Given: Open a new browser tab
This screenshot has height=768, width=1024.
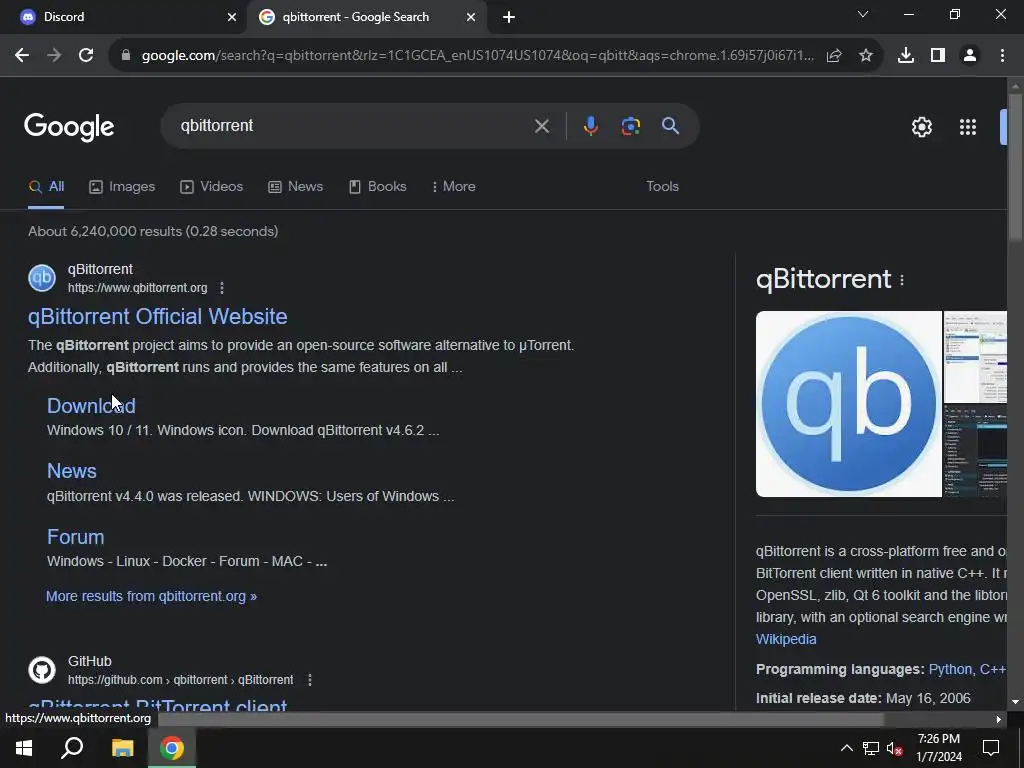Looking at the screenshot, I should point(509,18).
